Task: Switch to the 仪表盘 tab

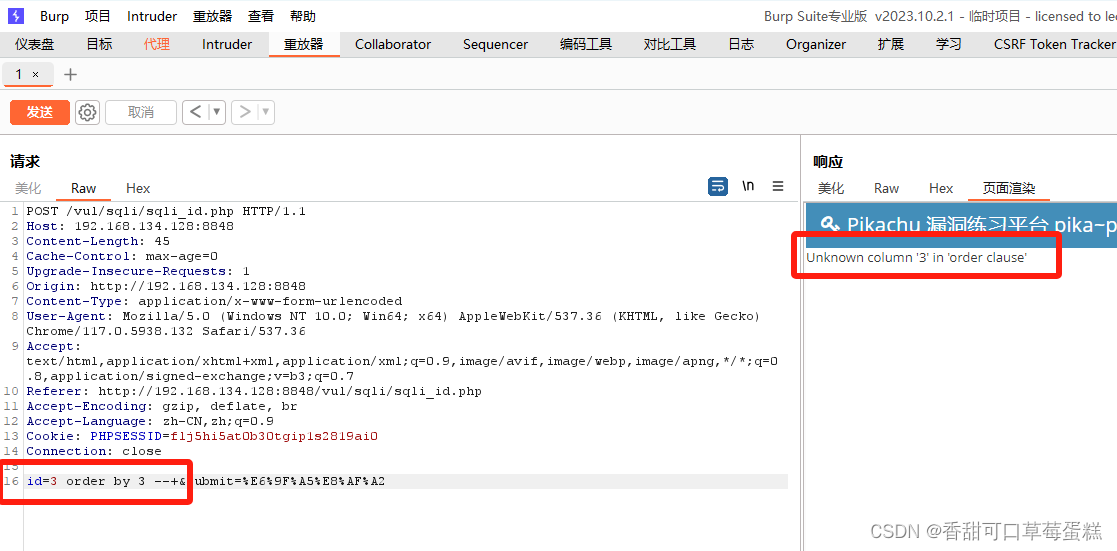Action: tap(35, 44)
